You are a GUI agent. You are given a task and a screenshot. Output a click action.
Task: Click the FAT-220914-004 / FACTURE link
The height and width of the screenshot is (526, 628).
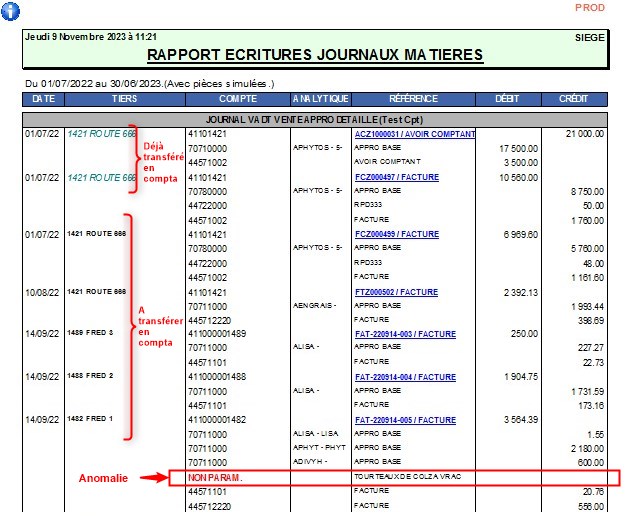(x=405, y=377)
